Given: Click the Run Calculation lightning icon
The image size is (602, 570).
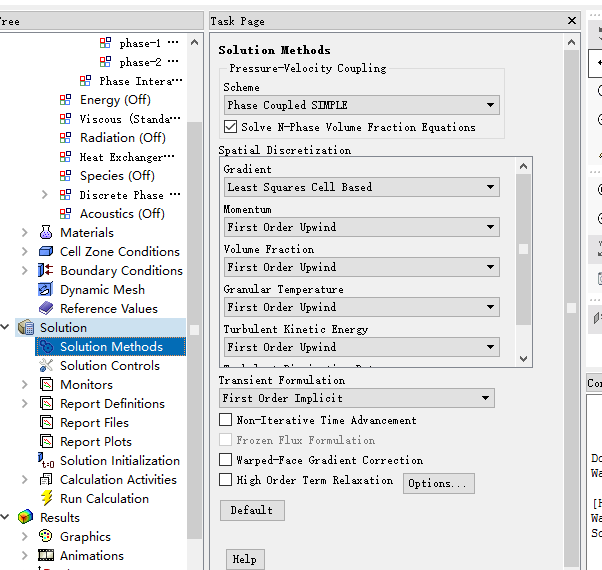Looking at the screenshot, I should [x=46, y=499].
